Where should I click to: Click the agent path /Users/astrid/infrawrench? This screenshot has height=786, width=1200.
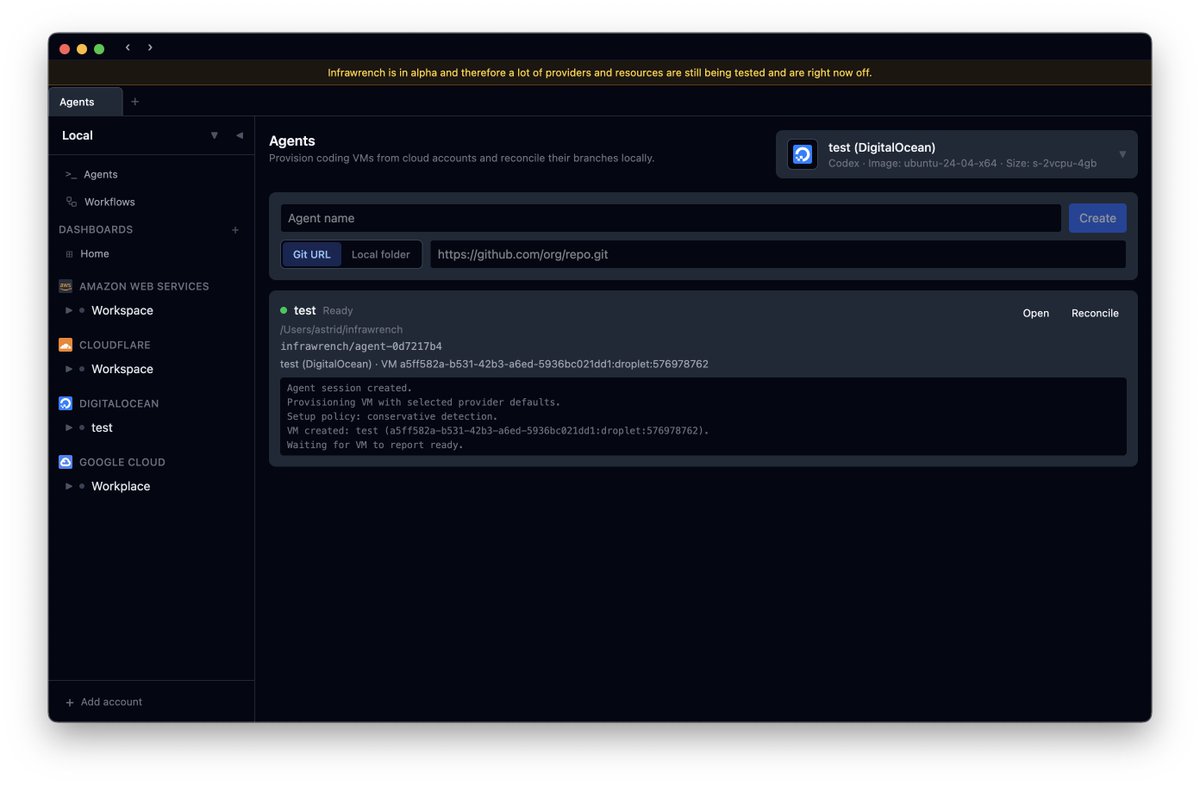tap(341, 329)
